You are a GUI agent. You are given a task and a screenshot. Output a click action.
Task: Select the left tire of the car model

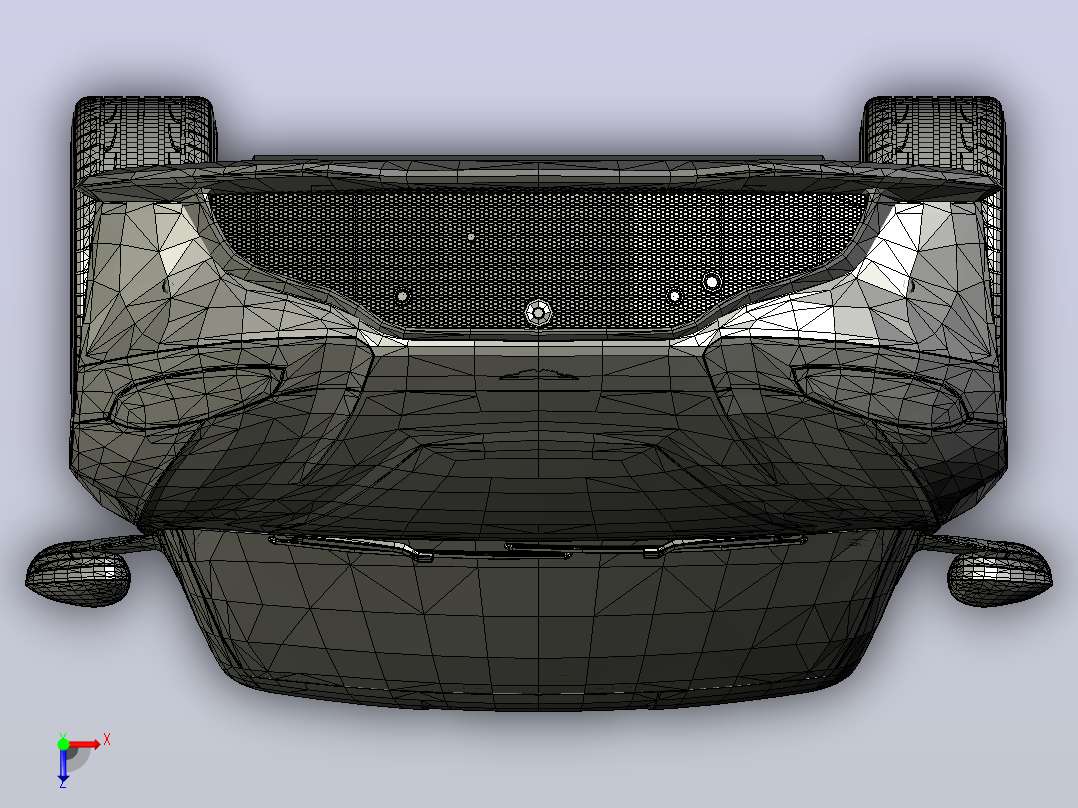click(144, 131)
